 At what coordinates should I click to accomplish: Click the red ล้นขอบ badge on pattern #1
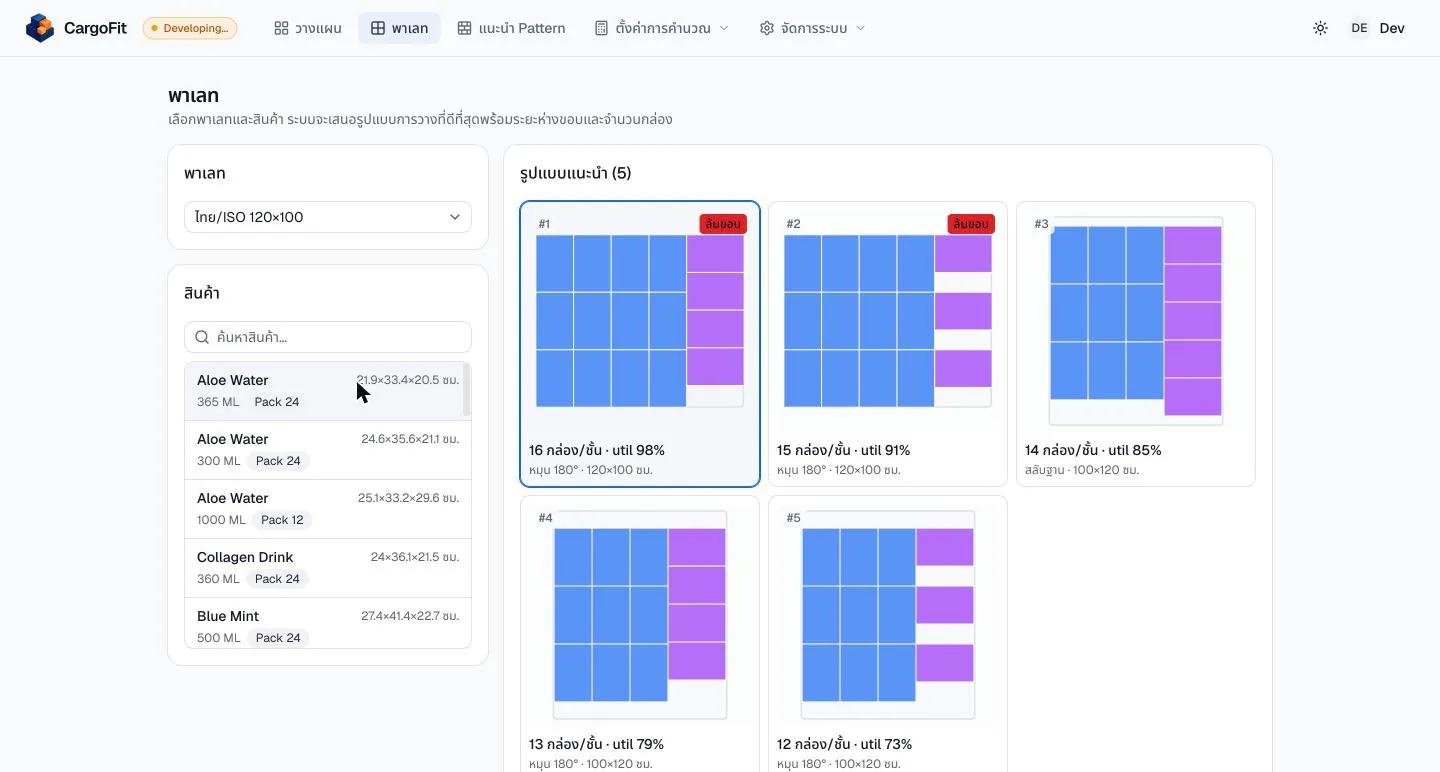coord(723,224)
